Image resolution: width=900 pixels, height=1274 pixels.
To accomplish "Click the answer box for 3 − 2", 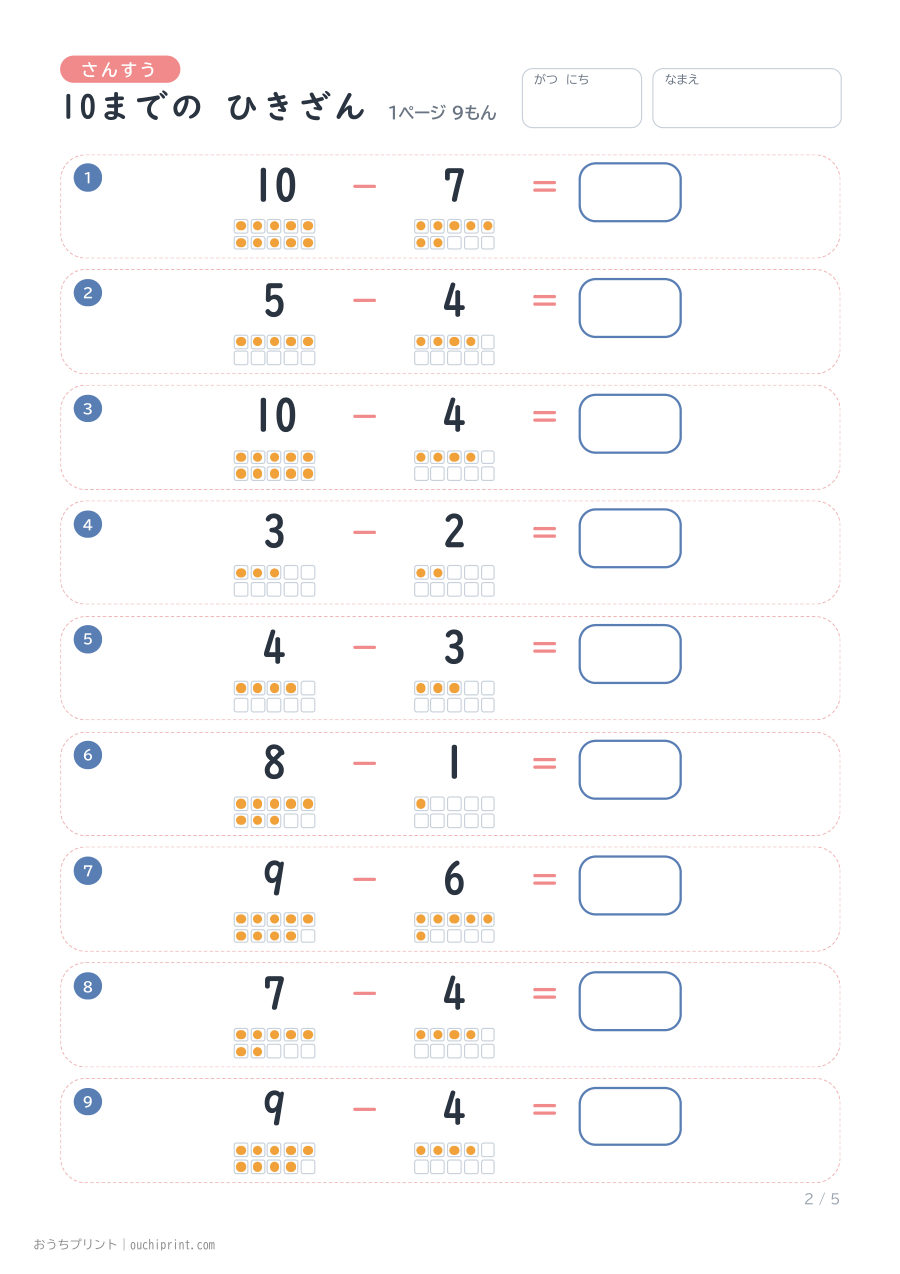I will click(x=630, y=538).
